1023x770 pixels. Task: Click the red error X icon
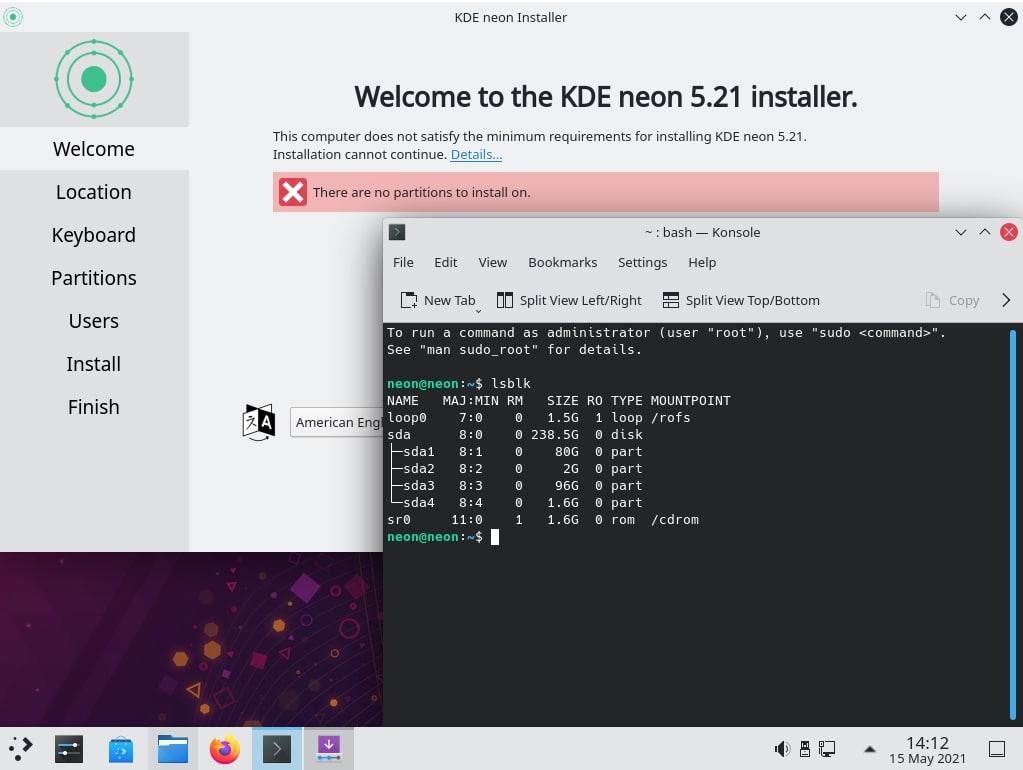[x=292, y=192]
